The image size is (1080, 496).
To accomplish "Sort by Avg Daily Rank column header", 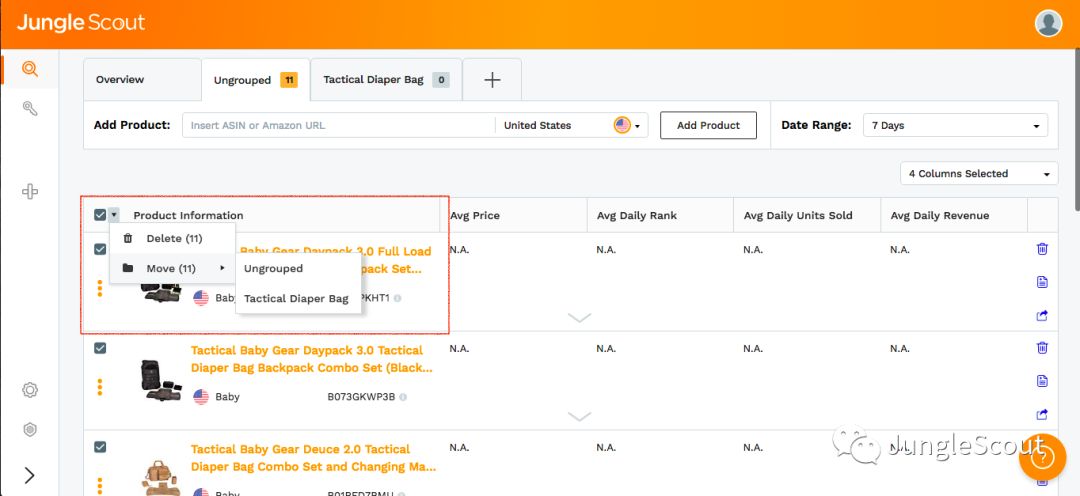I will pos(636,216).
